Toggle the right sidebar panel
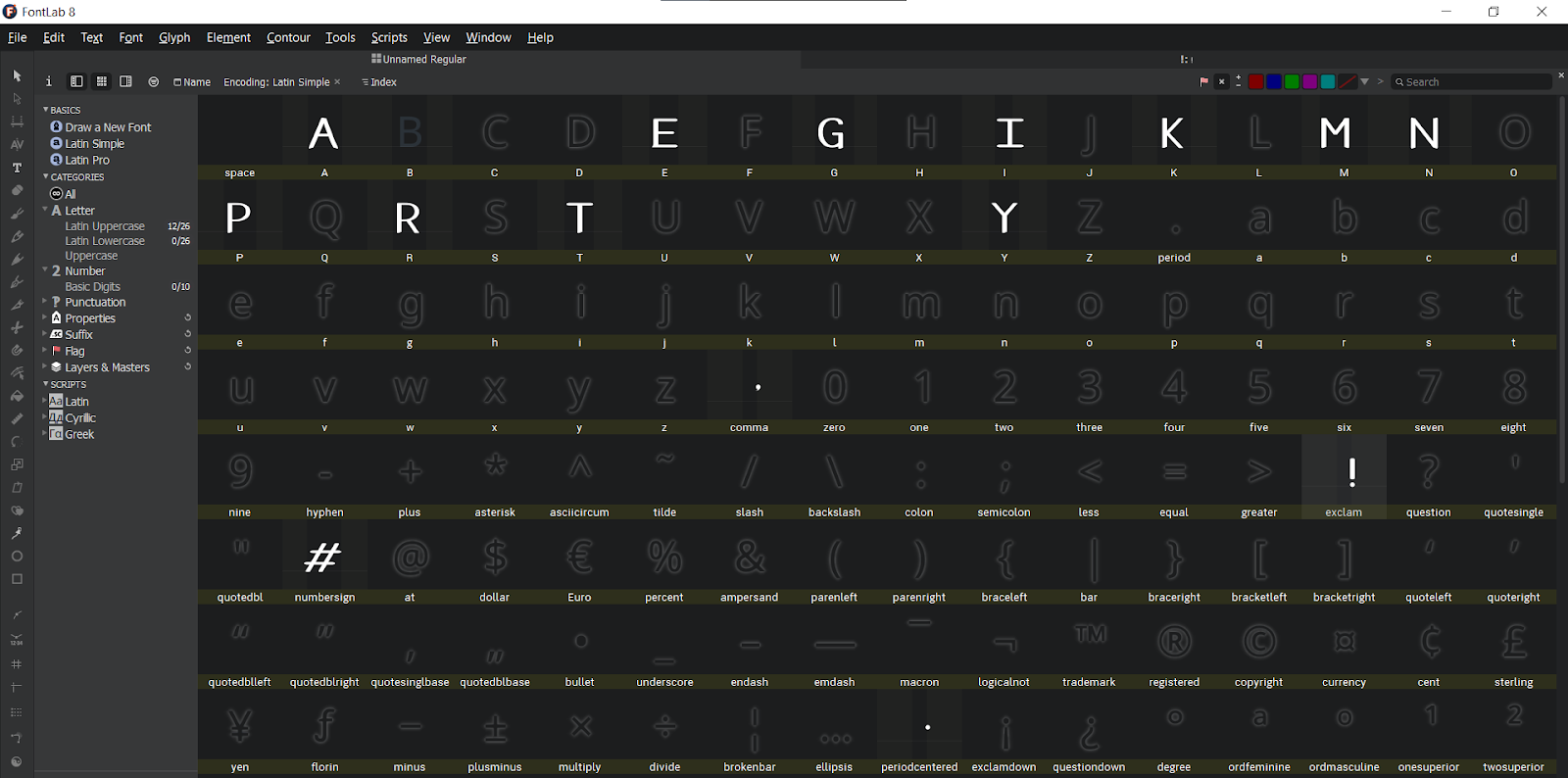Viewport: 1568px width, 778px height. [125, 81]
